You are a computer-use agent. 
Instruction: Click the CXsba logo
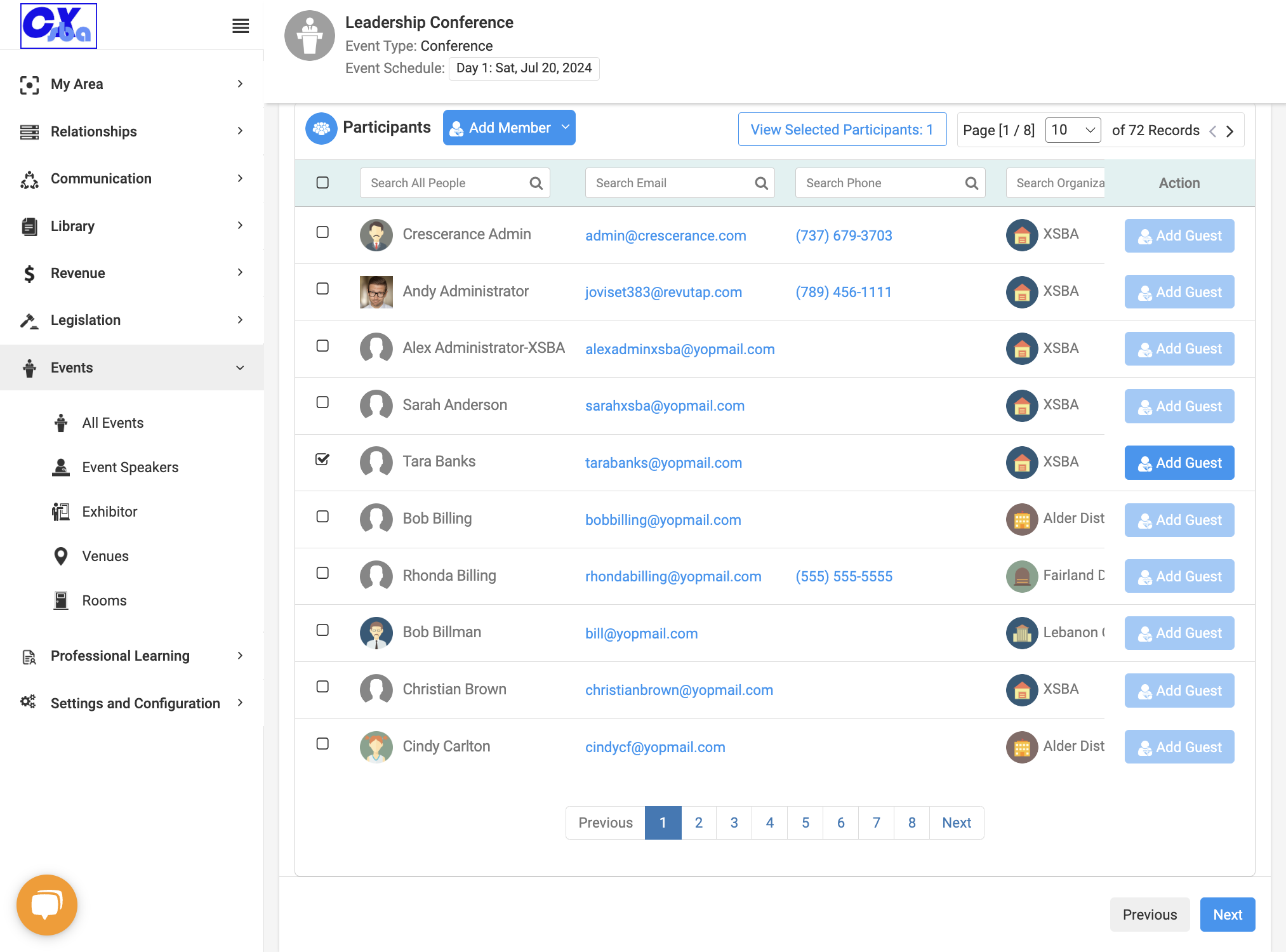pos(58,25)
